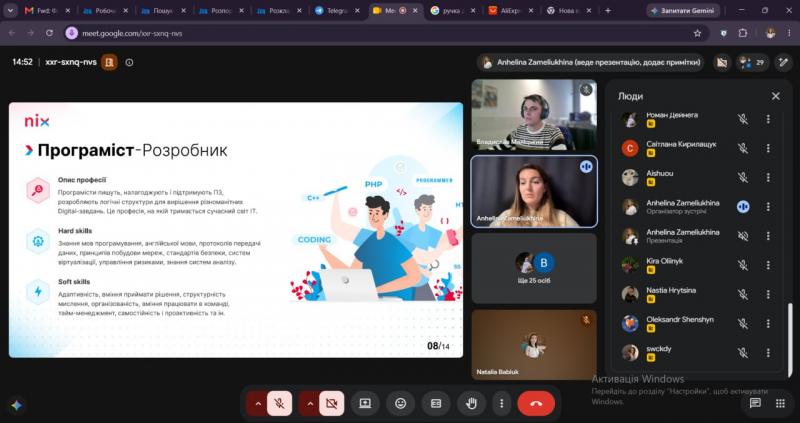This screenshot has height=423, width=800.
Task: Open the emoji reactions button
Action: point(401,404)
